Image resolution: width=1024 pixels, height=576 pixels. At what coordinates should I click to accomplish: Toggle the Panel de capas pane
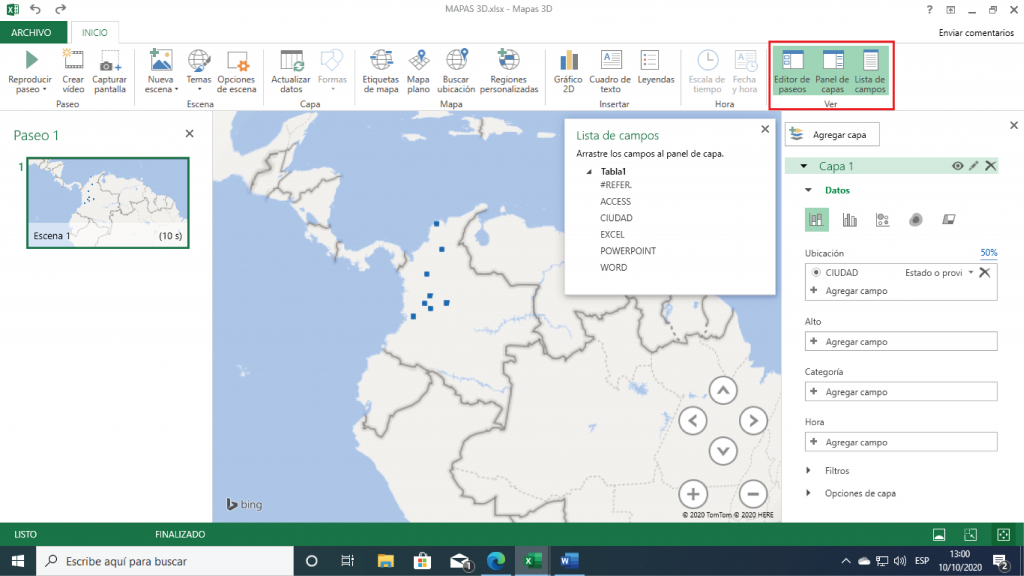click(832, 72)
